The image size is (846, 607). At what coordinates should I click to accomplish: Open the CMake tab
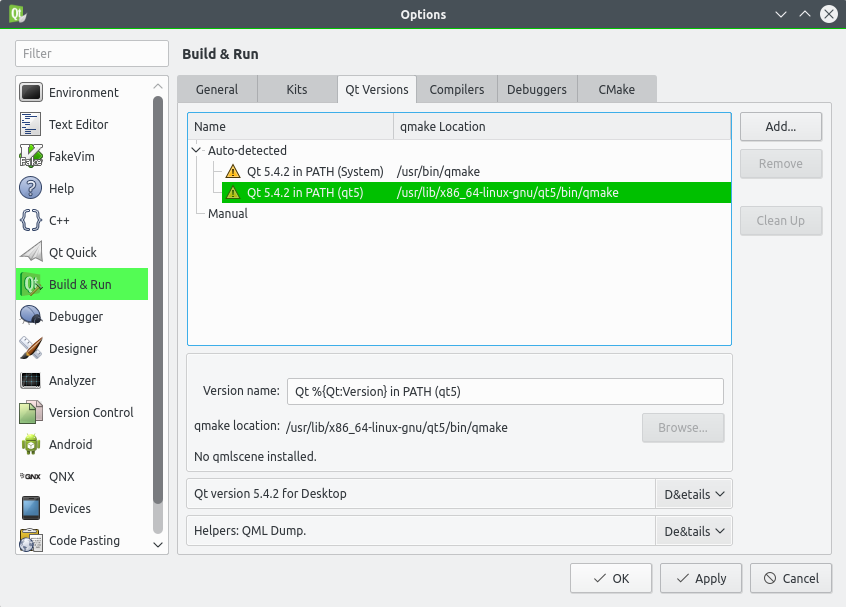616,89
